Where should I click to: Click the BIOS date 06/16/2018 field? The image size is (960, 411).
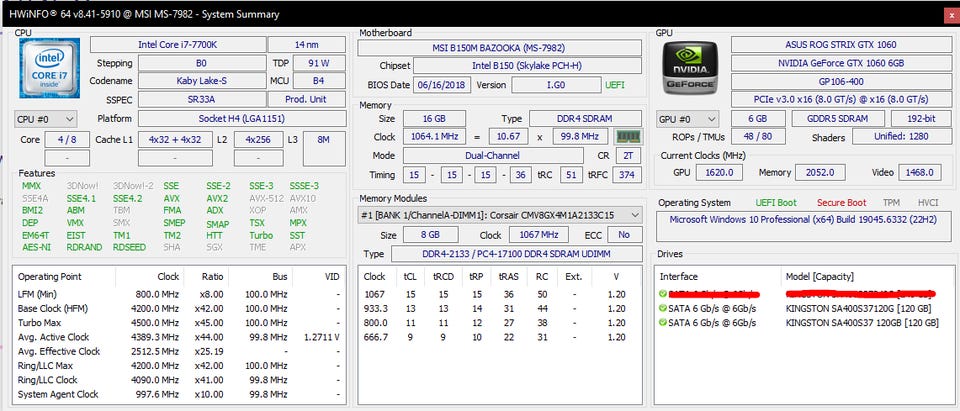point(441,85)
